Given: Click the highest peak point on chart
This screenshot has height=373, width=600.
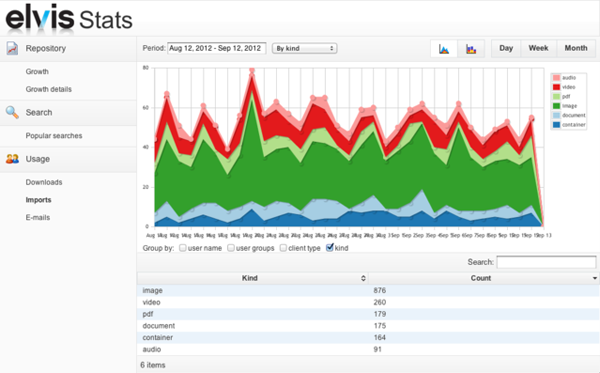Looking at the screenshot, I should click(x=252, y=70).
